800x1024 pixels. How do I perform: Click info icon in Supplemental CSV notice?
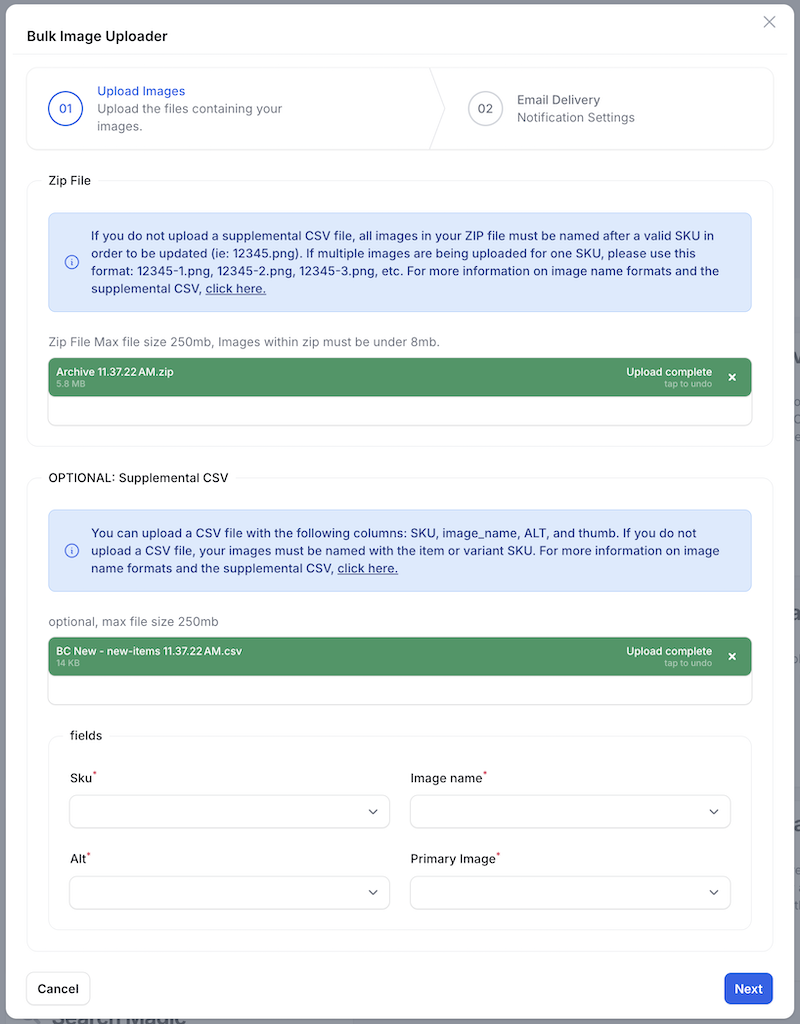(71, 551)
